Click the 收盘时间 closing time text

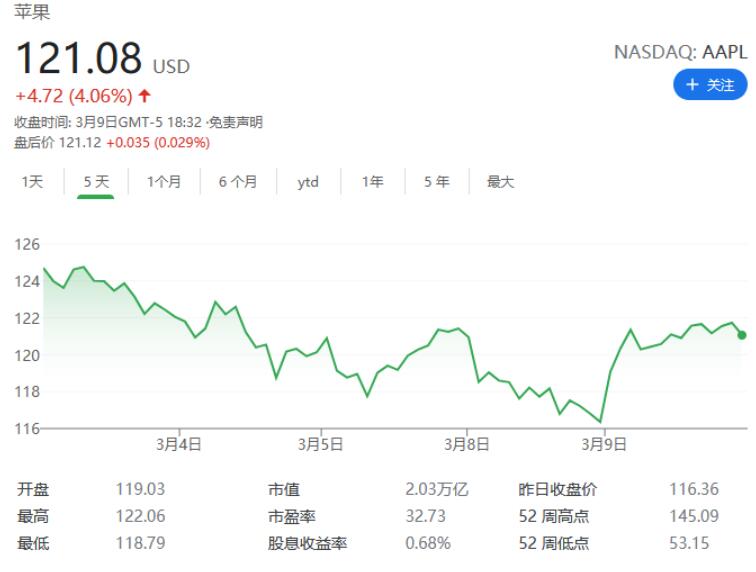pyautogui.click(x=108, y=122)
